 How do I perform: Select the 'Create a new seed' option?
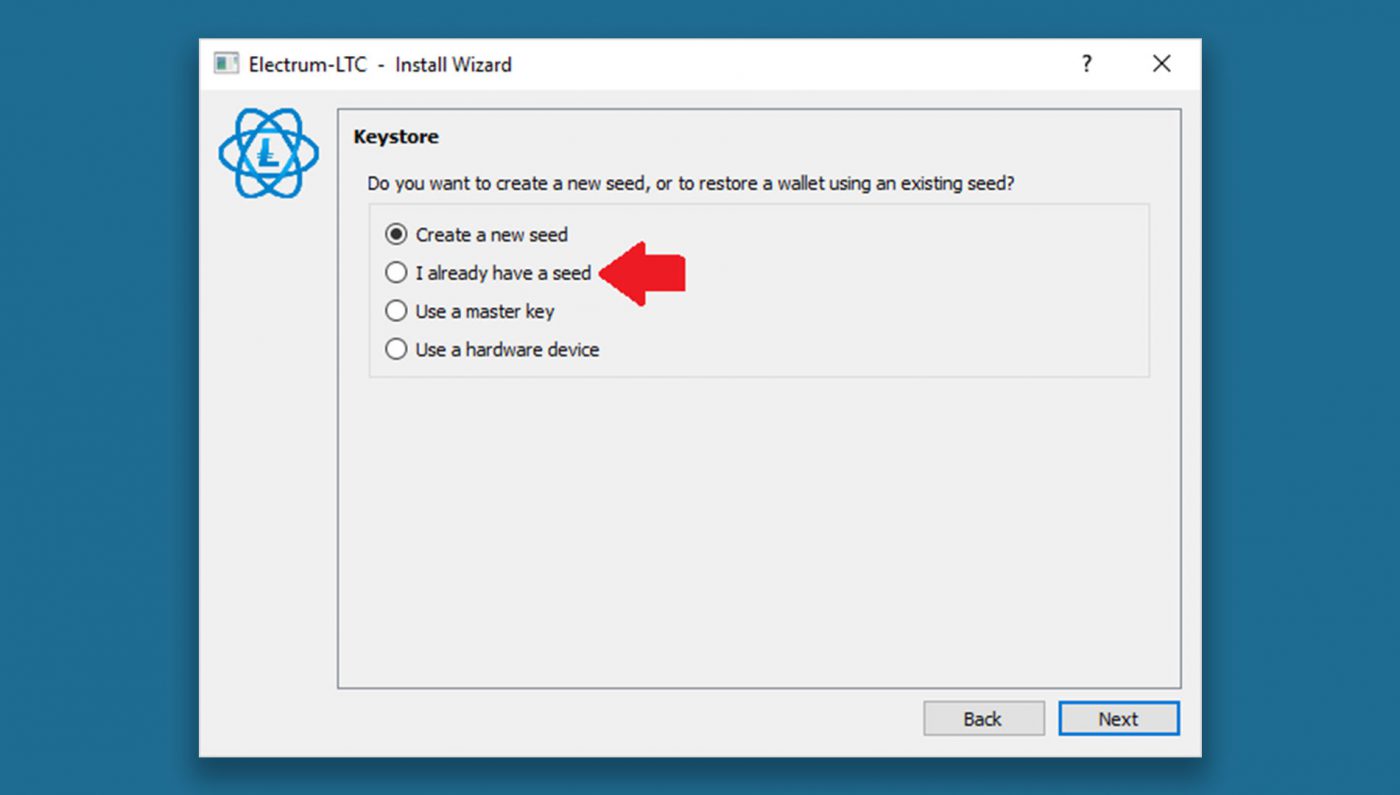point(476,235)
